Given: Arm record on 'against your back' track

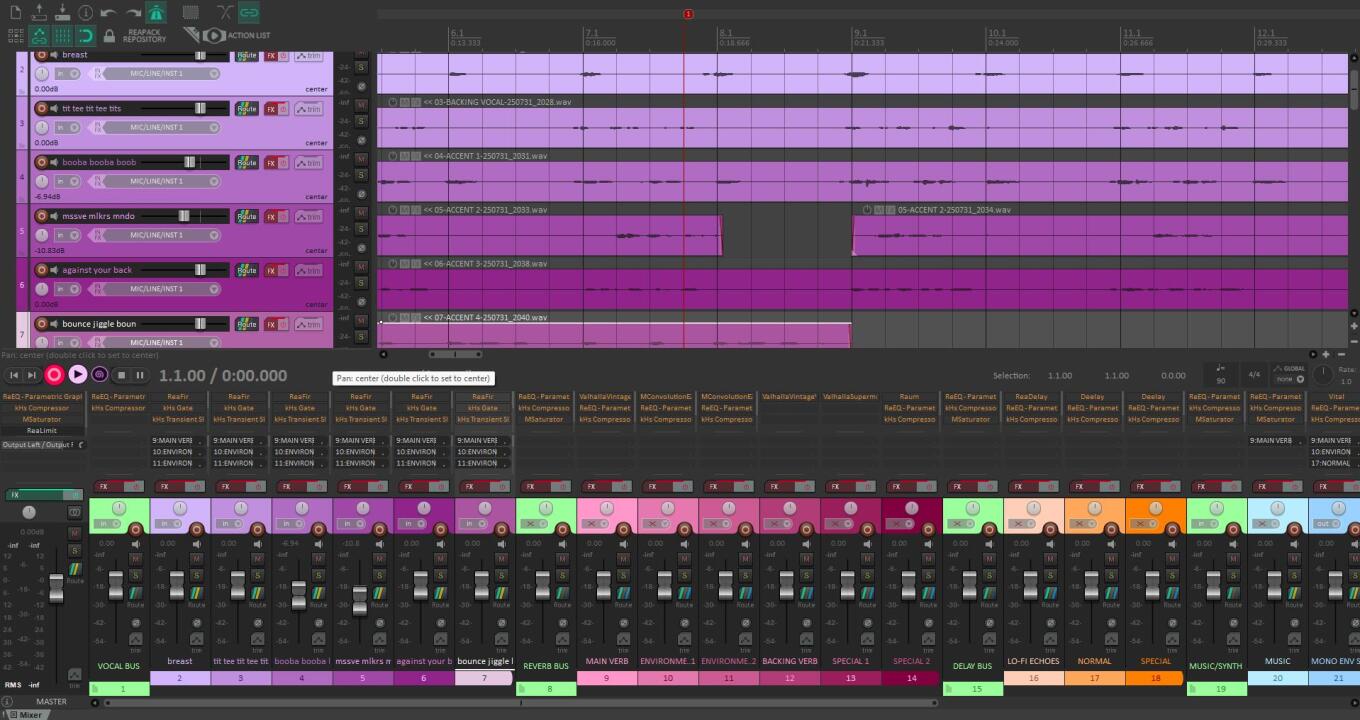Looking at the screenshot, I should 42,270.
